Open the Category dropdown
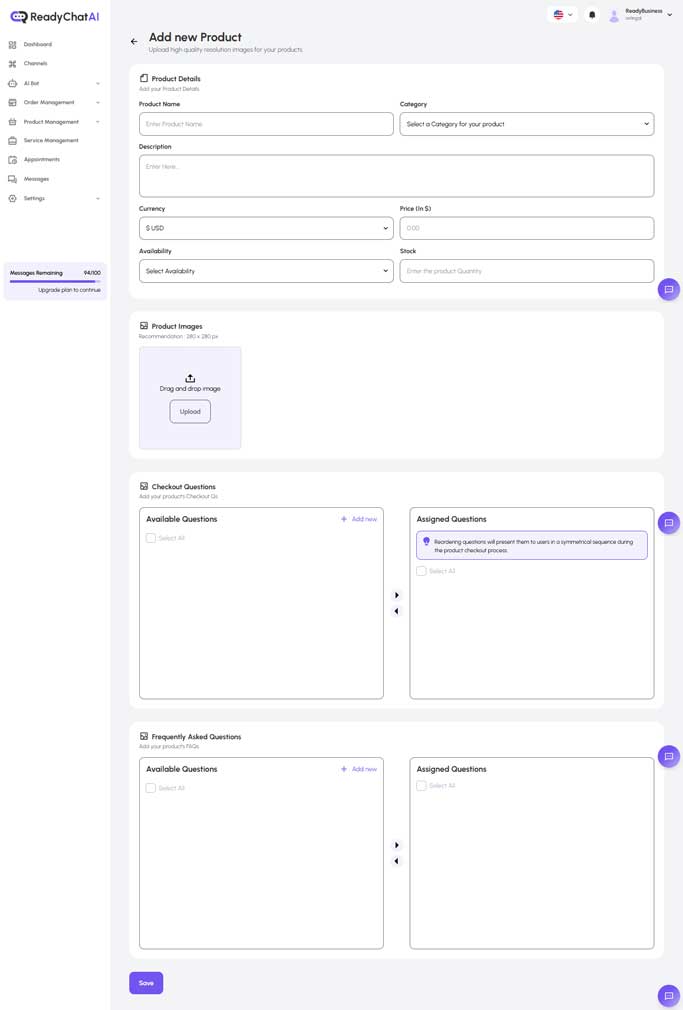The image size is (683, 1010). point(526,124)
